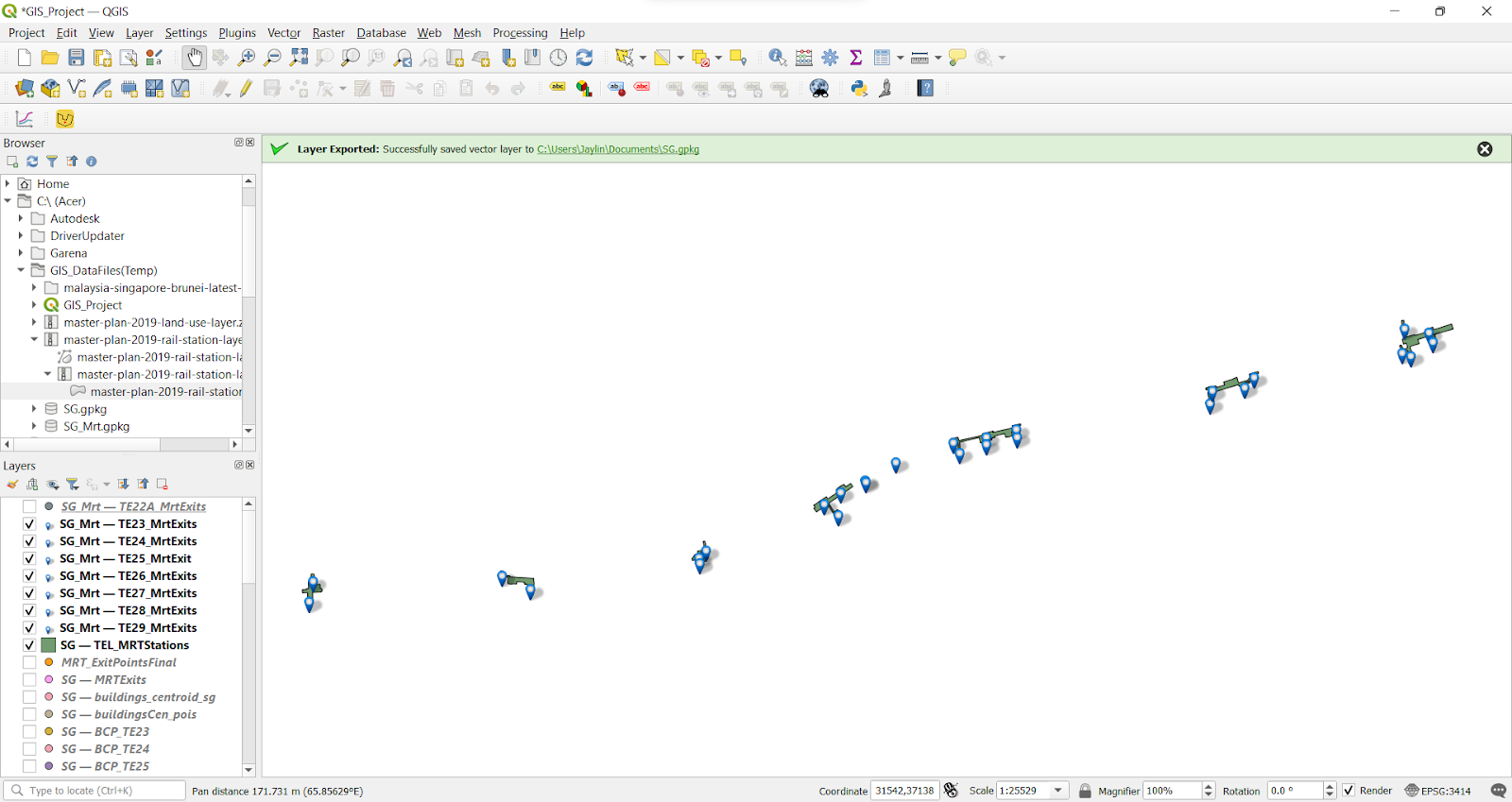
Task: Activate the Identify Features tool
Action: (x=777, y=58)
